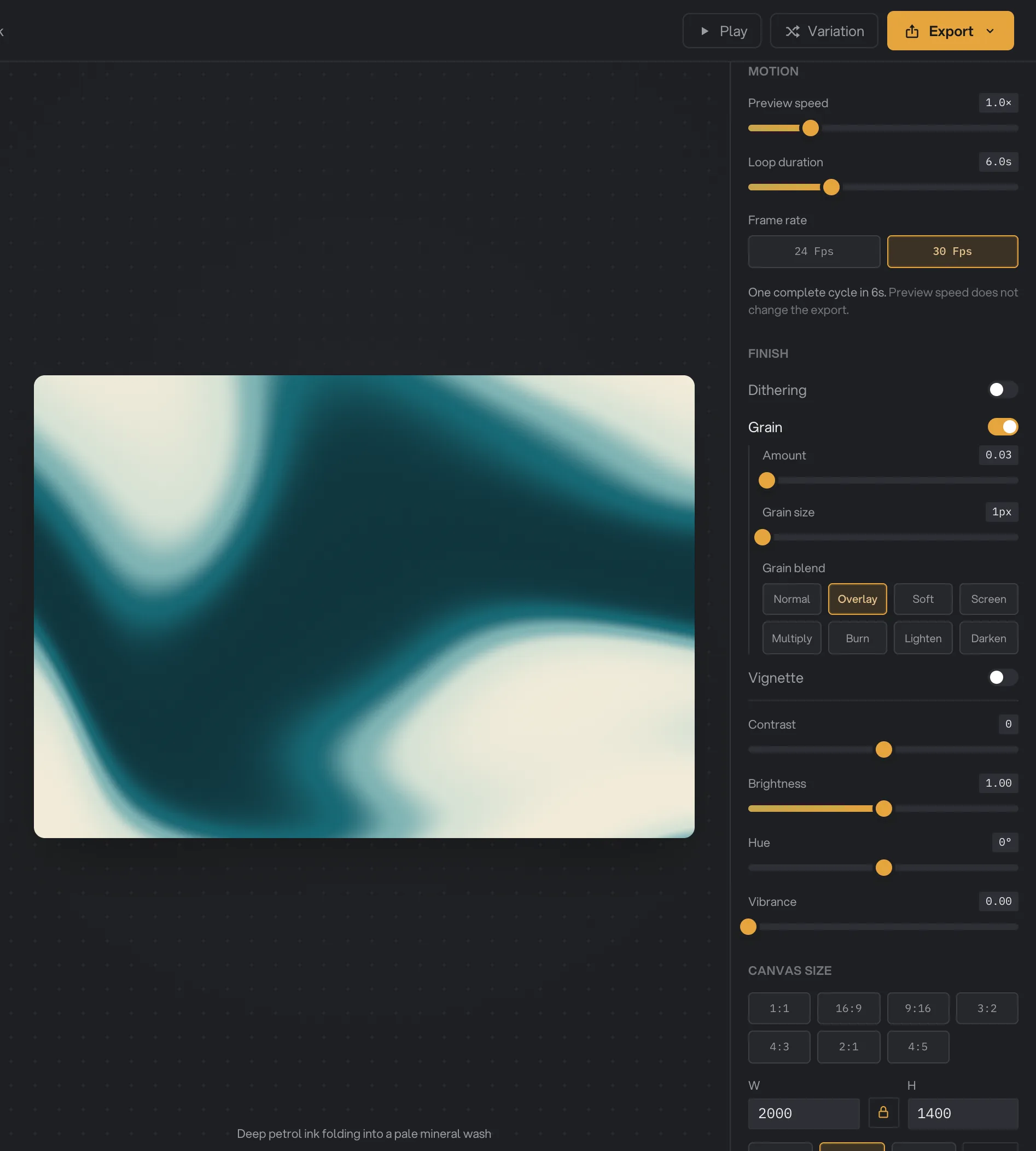Click the Loop duration slider handle
The height and width of the screenshot is (1151, 1036).
coord(831,187)
